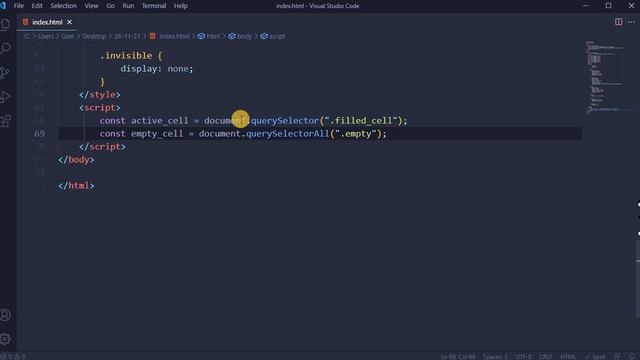Click the editor vertical scrollbar
Screen dimensions: 640x360
(637, 280)
